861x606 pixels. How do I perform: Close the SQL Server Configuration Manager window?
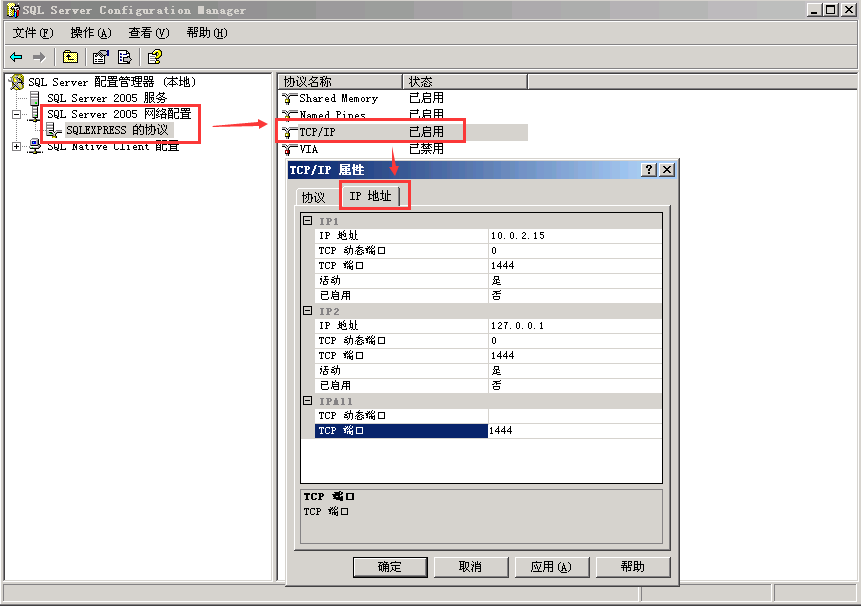point(847,10)
